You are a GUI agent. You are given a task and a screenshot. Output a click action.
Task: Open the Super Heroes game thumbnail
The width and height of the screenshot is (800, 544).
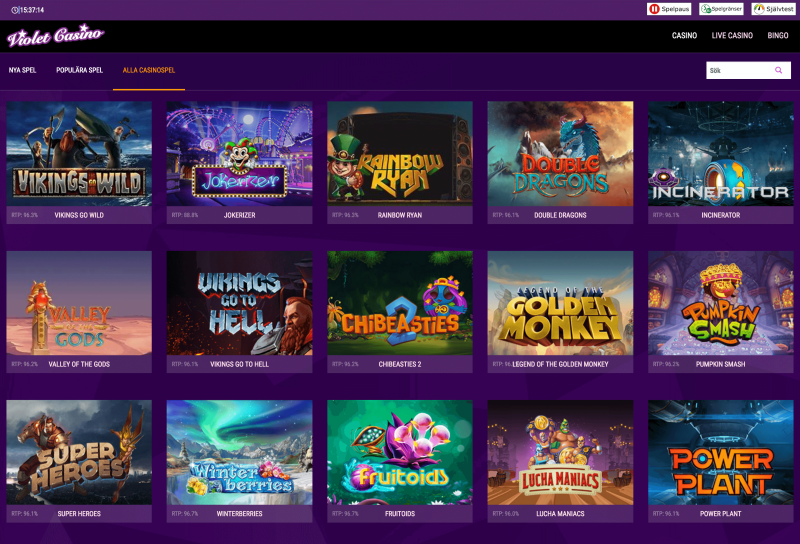pyautogui.click(x=79, y=453)
